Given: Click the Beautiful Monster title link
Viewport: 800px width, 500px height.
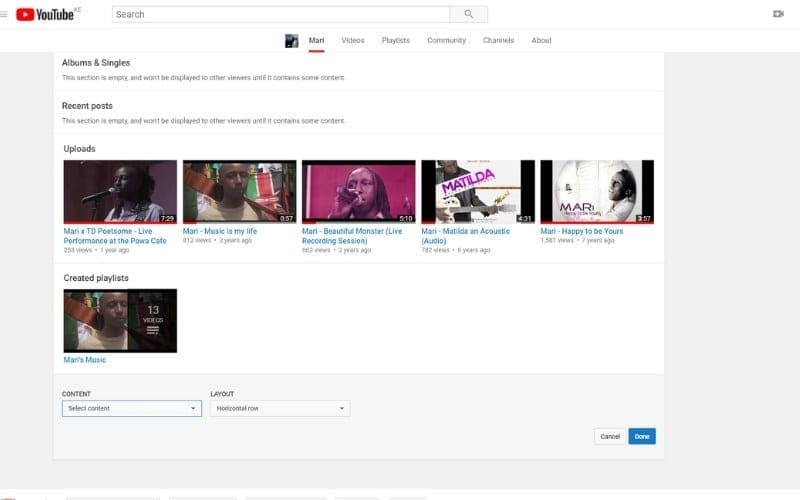Looking at the screenshot, I should click(x=352, y=236).
